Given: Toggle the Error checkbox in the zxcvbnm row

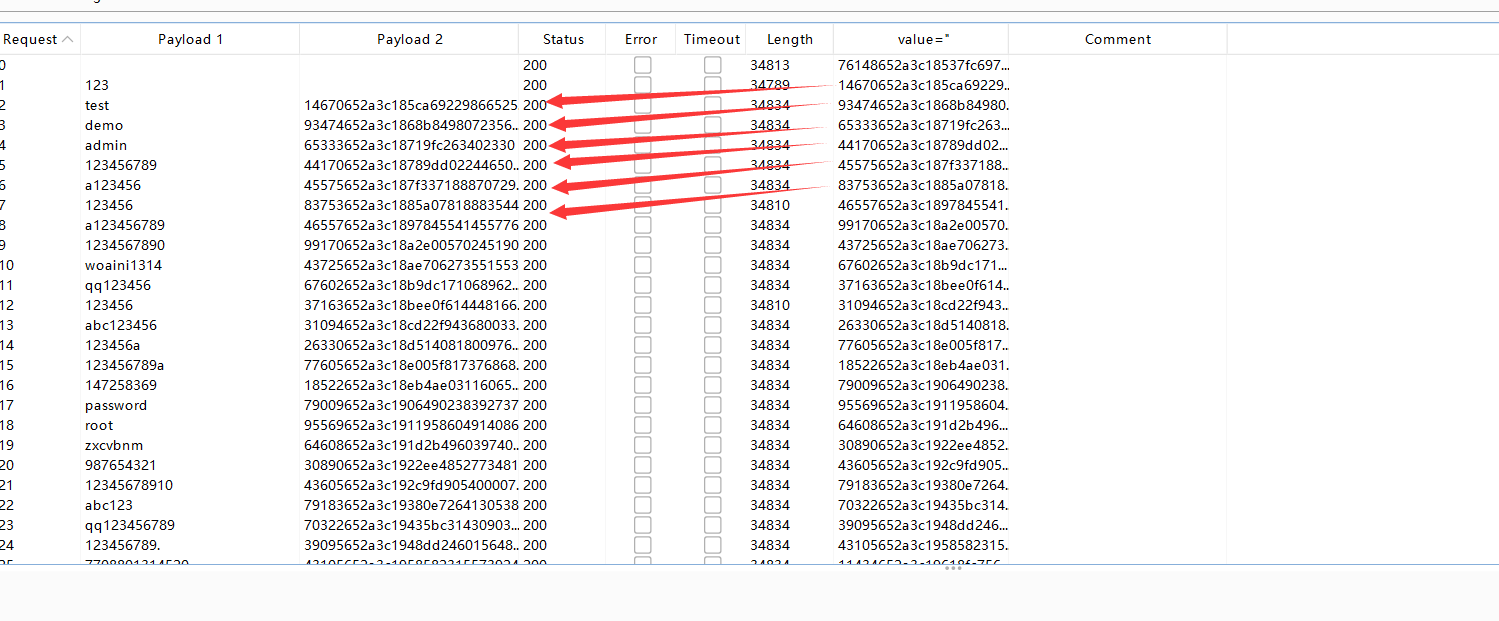Looking at the screenshot, I should pos(642,445).
